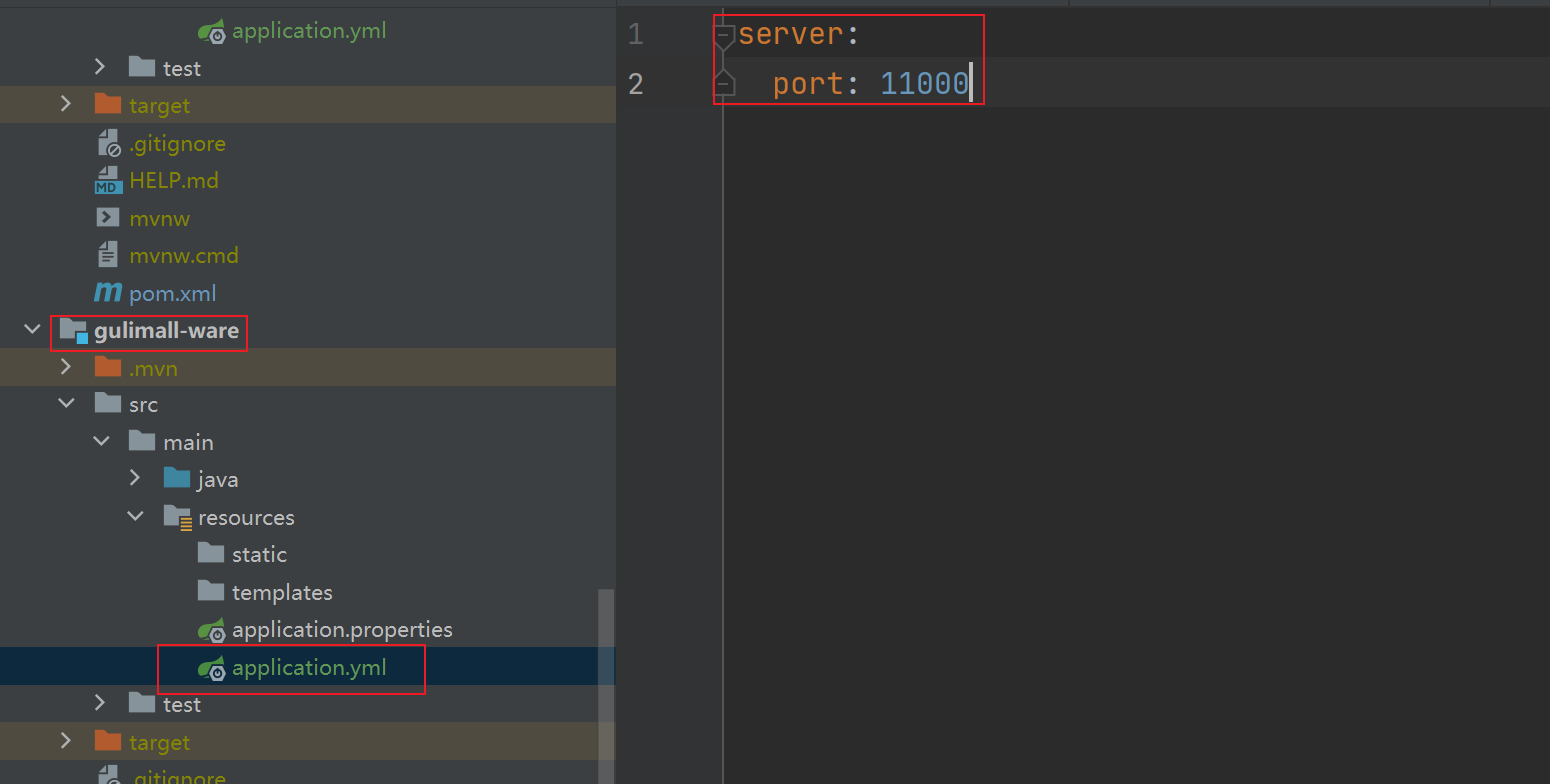The image size is (1550, 784).
Task: Click the Spring icon beside application.properties
Action: (x=211, y=630)
